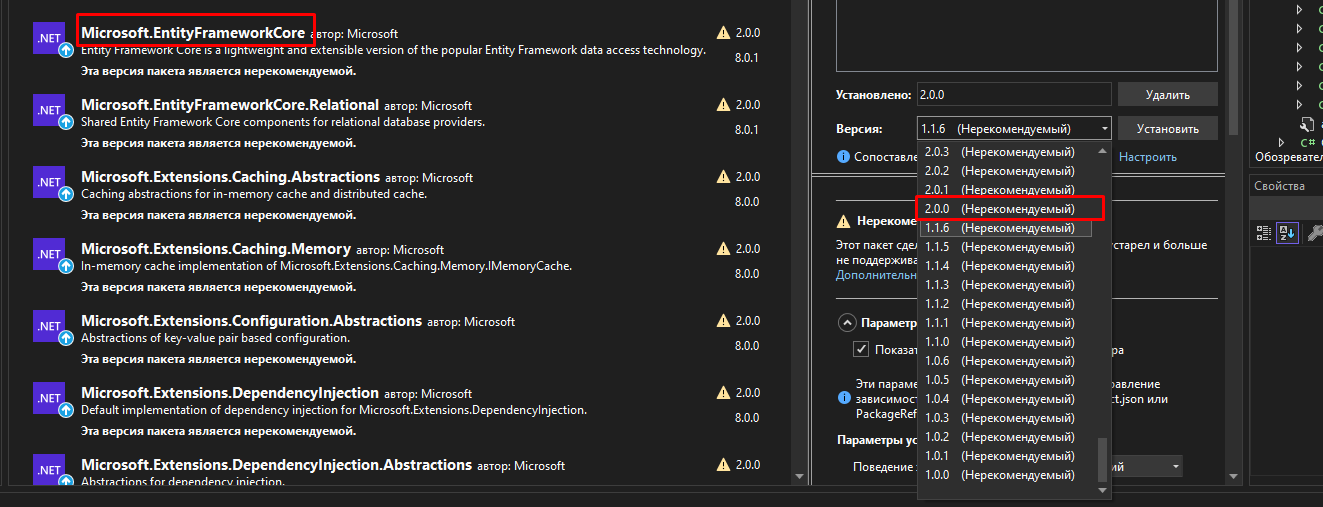Image resolution: width=1323 pixels, height=507 pixels.
Task: Click warning icon in Microsoft.EntityFrameworkCore row
Action: tap(723, 33)
